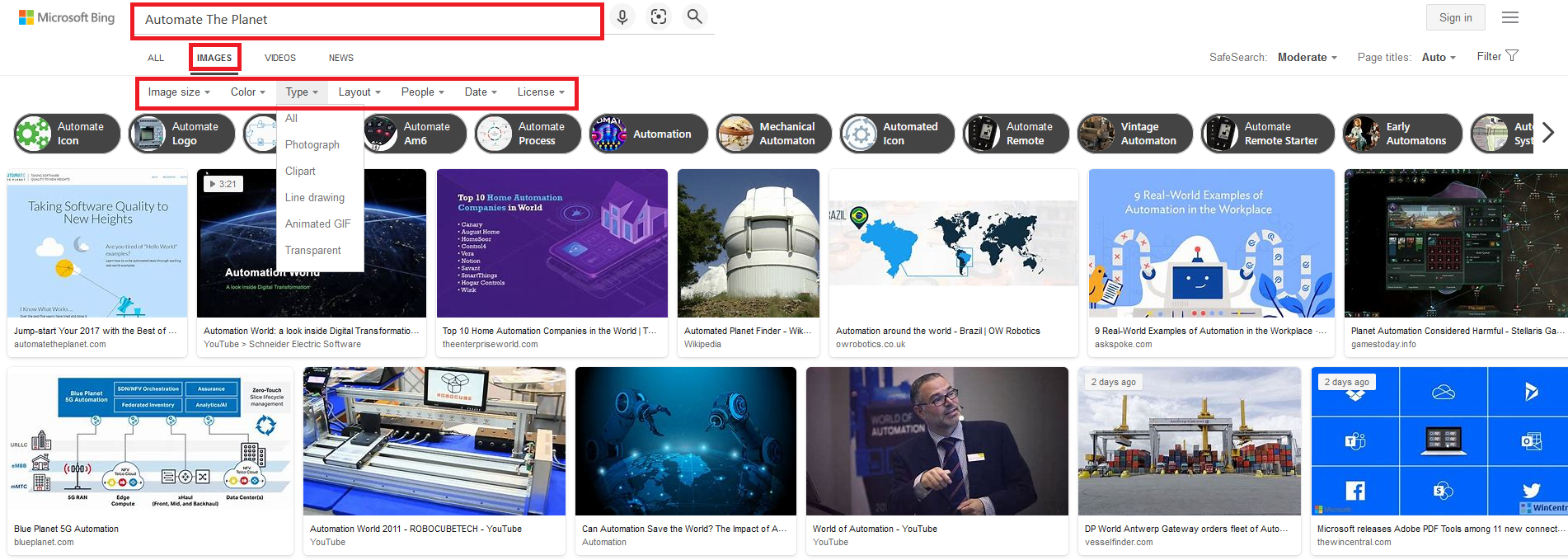Screen dimensions: 1568x560
Task: Switch to the NEWS tab
Action: [341, 58]
